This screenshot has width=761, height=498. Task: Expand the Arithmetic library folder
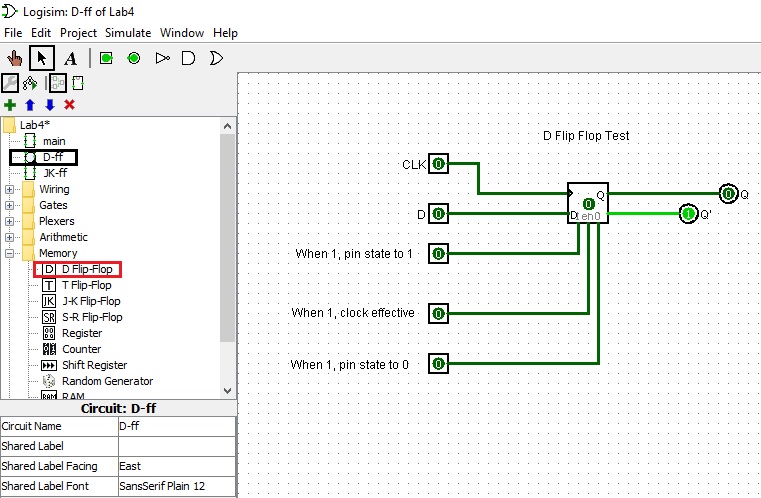[9, 237]
